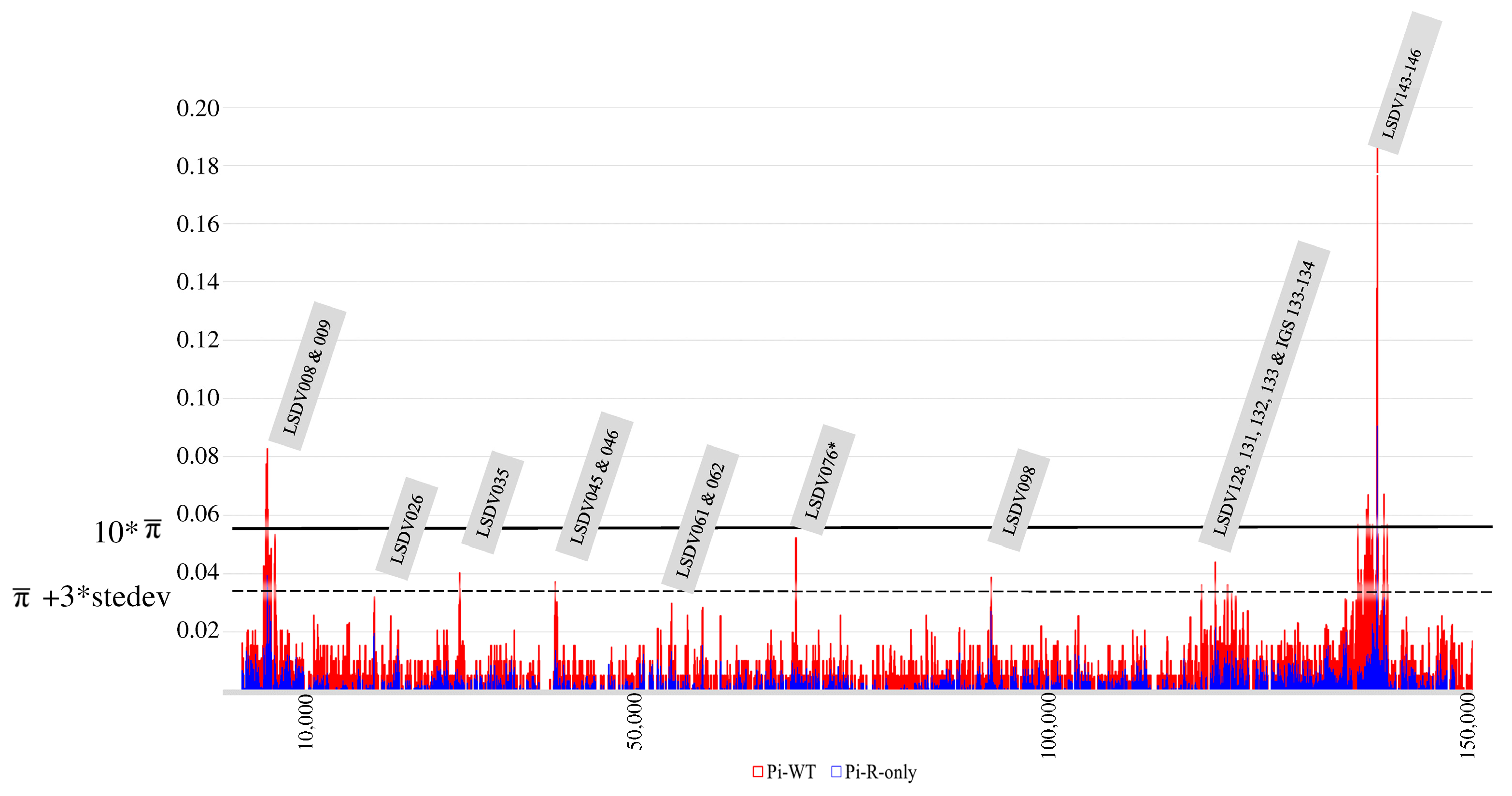Click the pi +3*stedev threshold label

[x=92, y=597]
